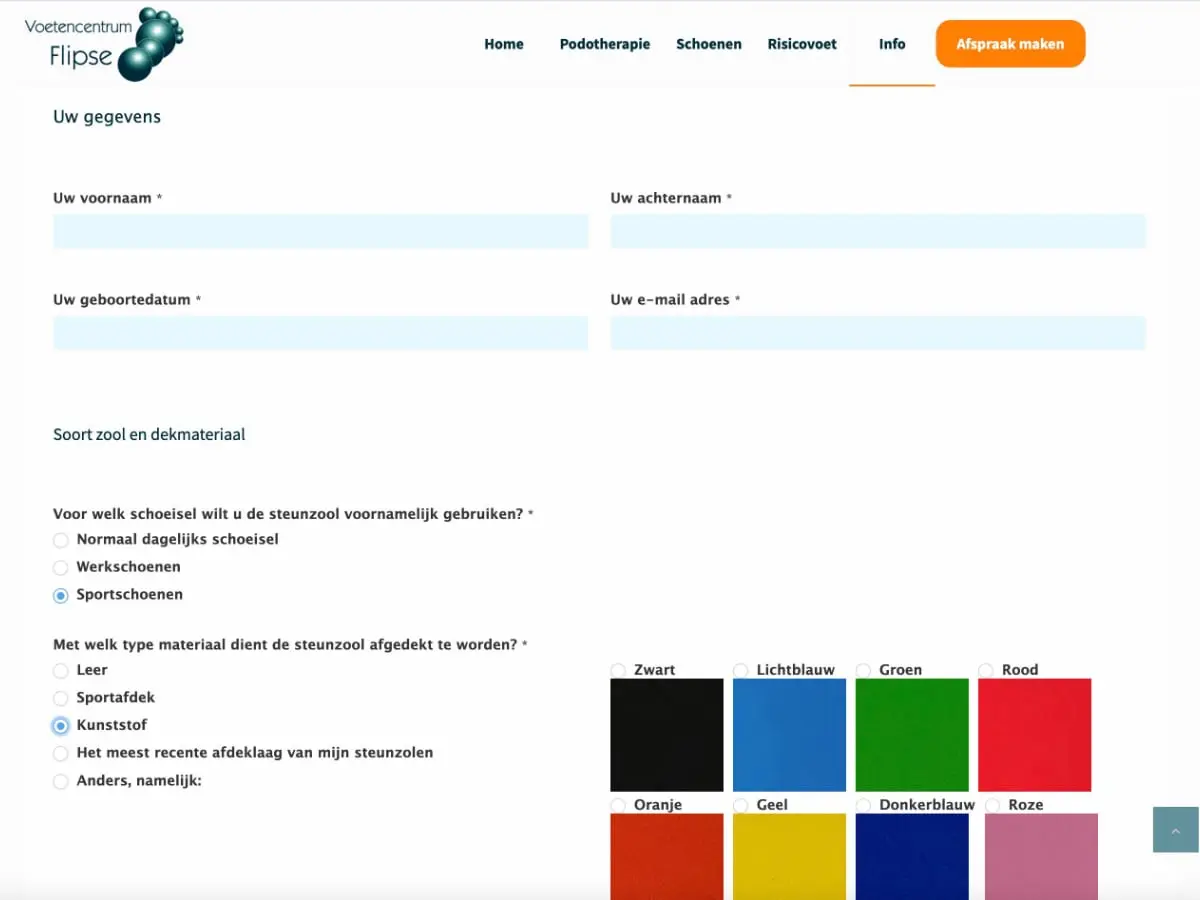Go to the Home page
The width and height of the screenshot is (1200, 900).
pyautogui.click(x=503, y=44)
